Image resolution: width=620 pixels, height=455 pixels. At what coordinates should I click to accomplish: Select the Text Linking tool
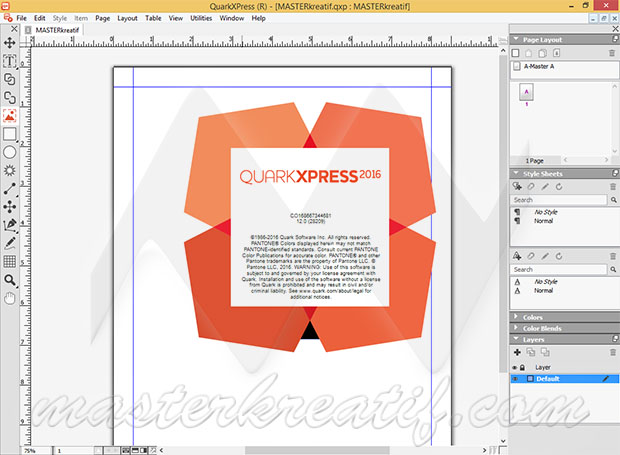pos(9,79)
